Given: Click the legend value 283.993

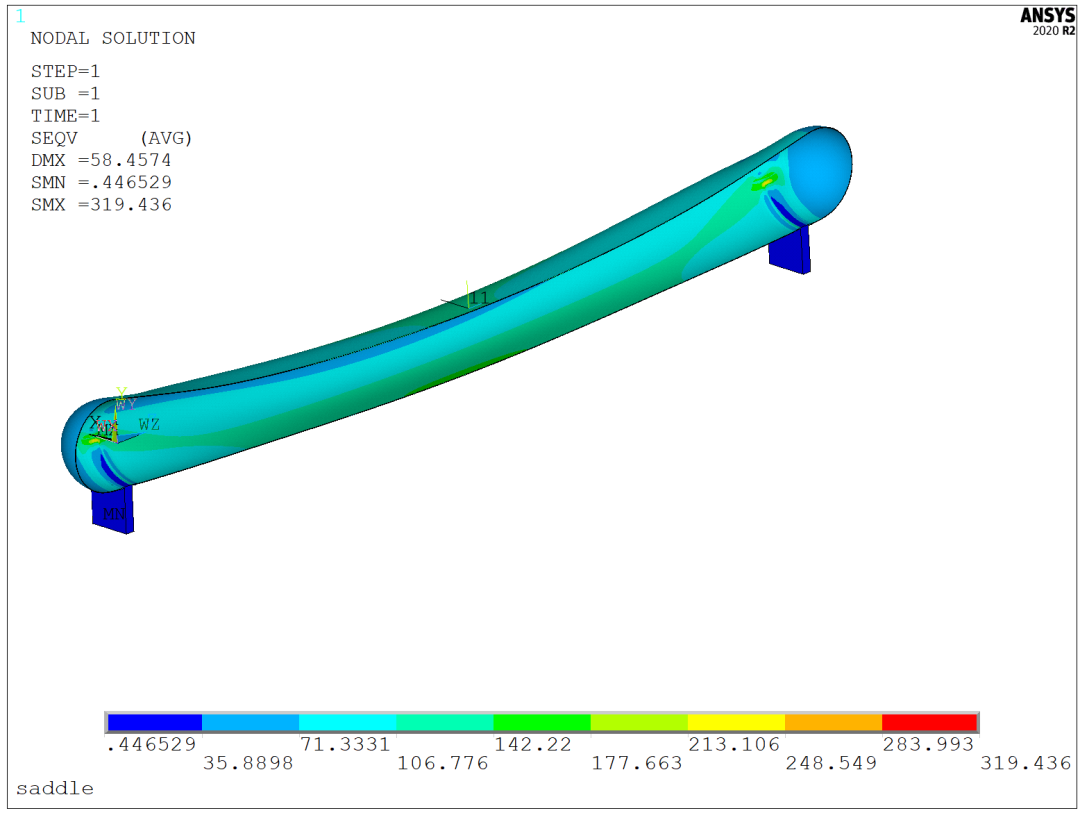Looking at the screenshot, I should point(929,745).
